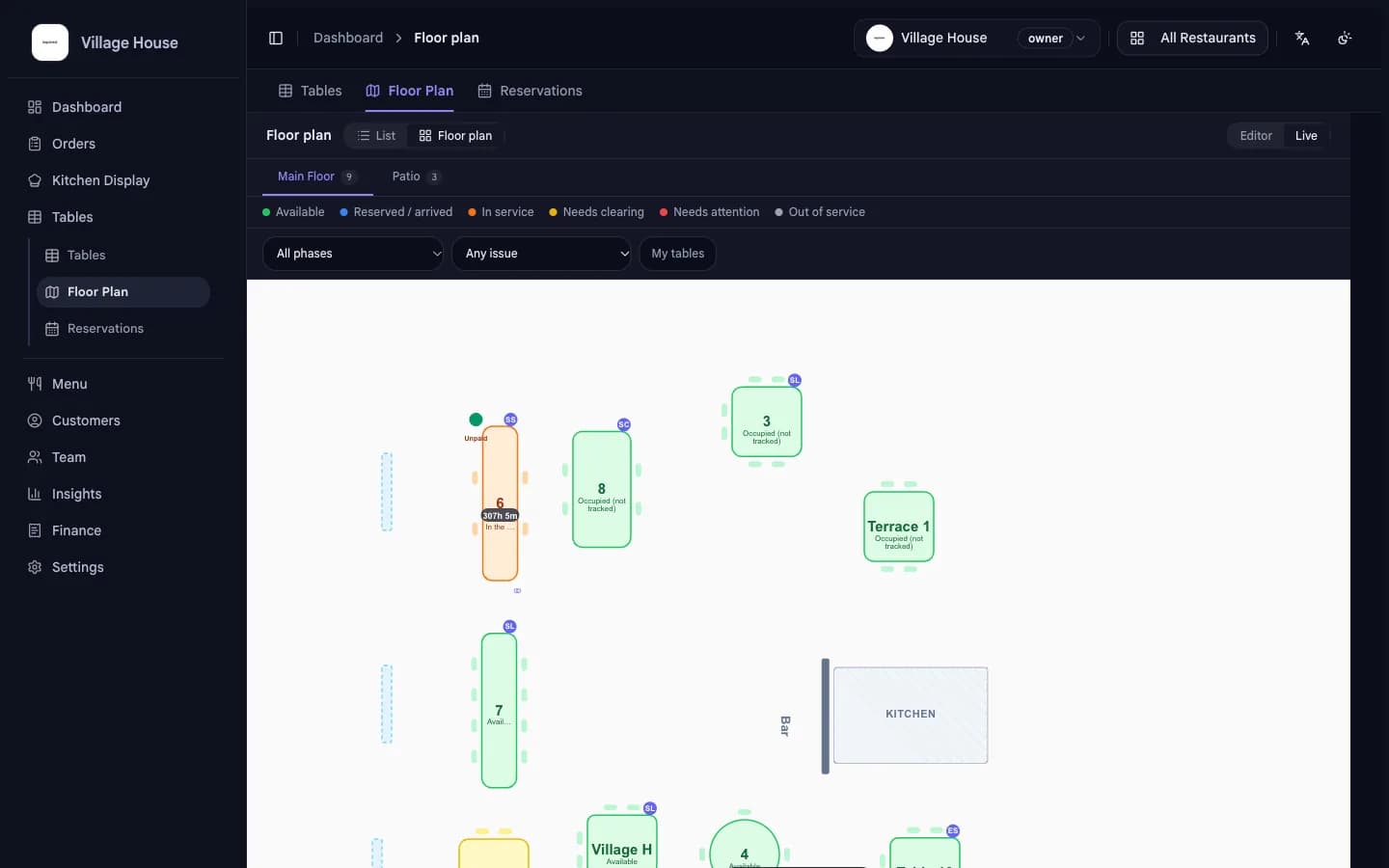1389x868 pixels.
Task: Select the Patio tab
Action: click(416, 176)
